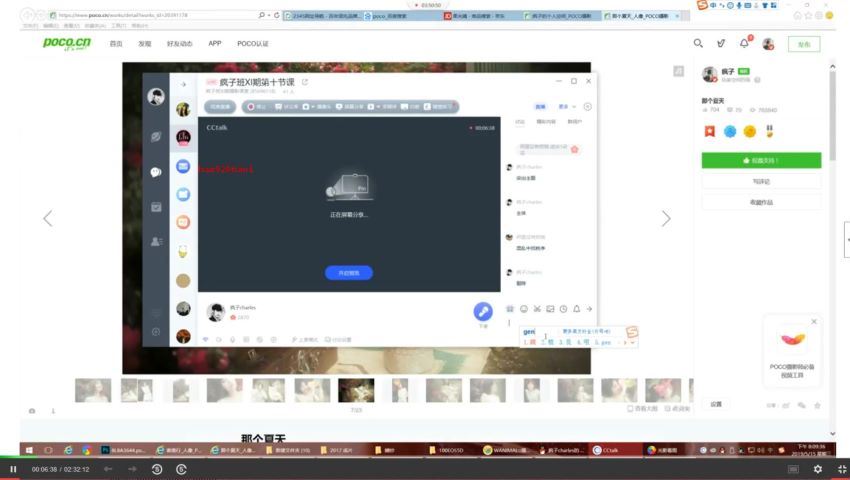This screenshot has height=480, width=850.
Task: Click the contacts icon in CCtalk sidebar
Action: coord(156,241)
